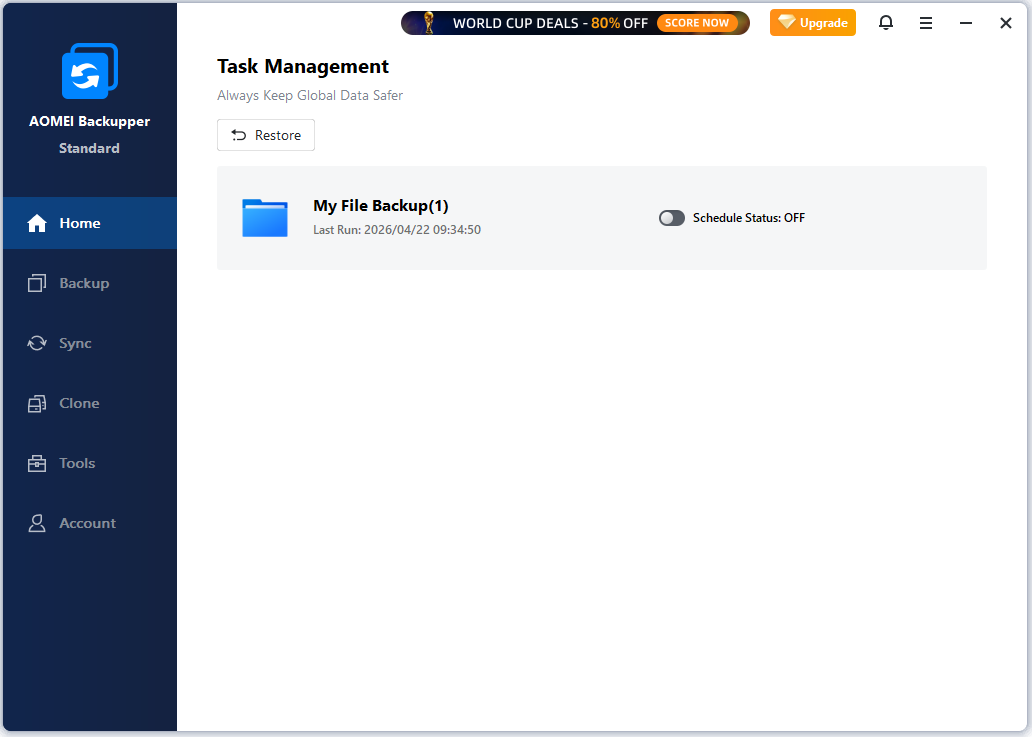Close the AOMEI Backupper window
The height and width of the screenshot is (737, 1032).
pos(1006,23)
